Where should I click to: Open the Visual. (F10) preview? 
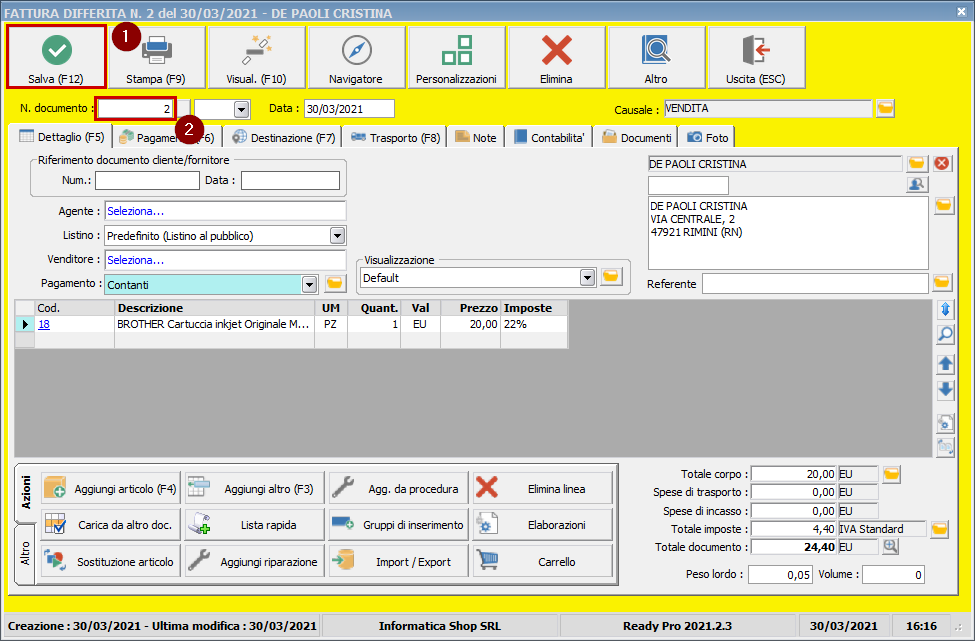[x=256, y=57]
